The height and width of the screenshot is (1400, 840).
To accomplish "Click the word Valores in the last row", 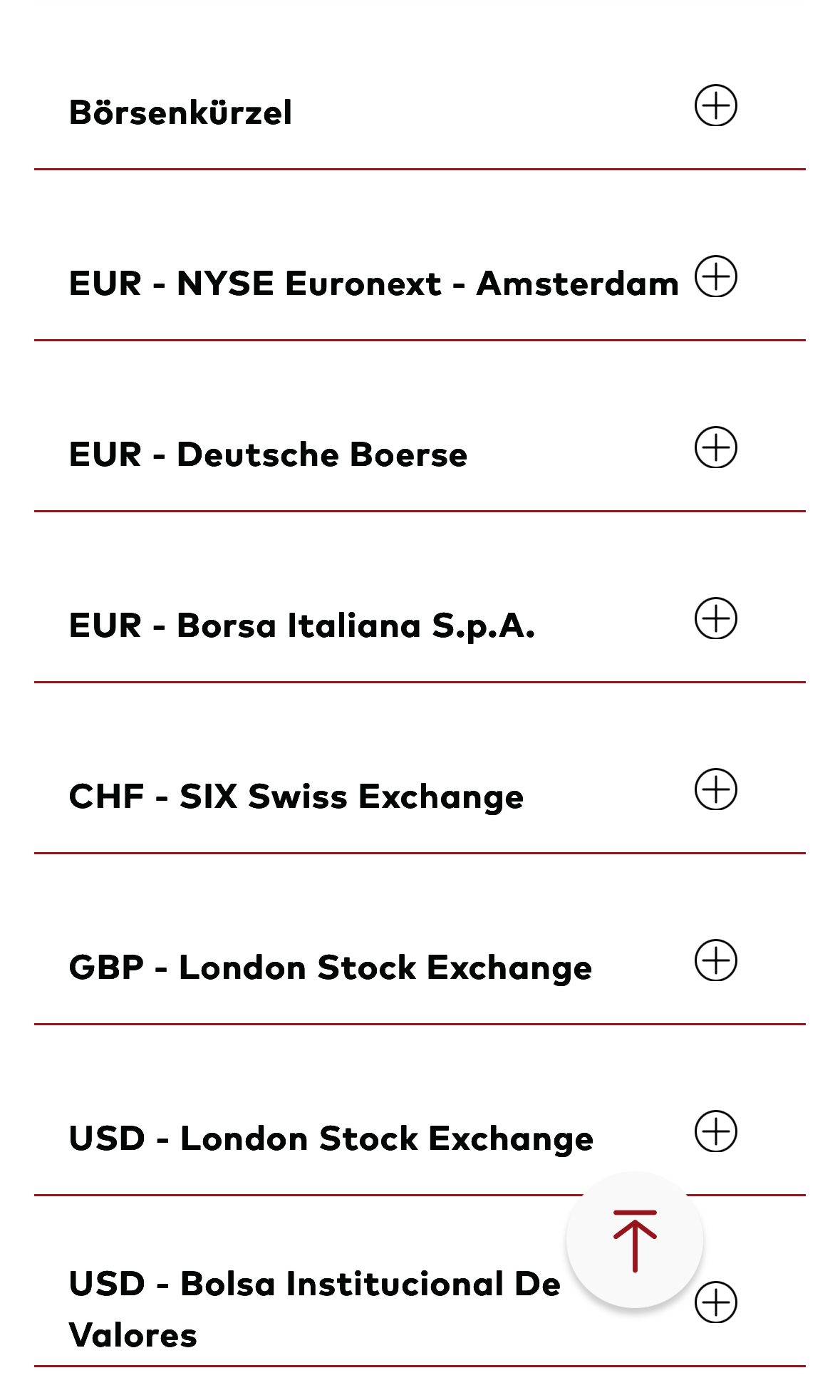I will (133, 1335).
